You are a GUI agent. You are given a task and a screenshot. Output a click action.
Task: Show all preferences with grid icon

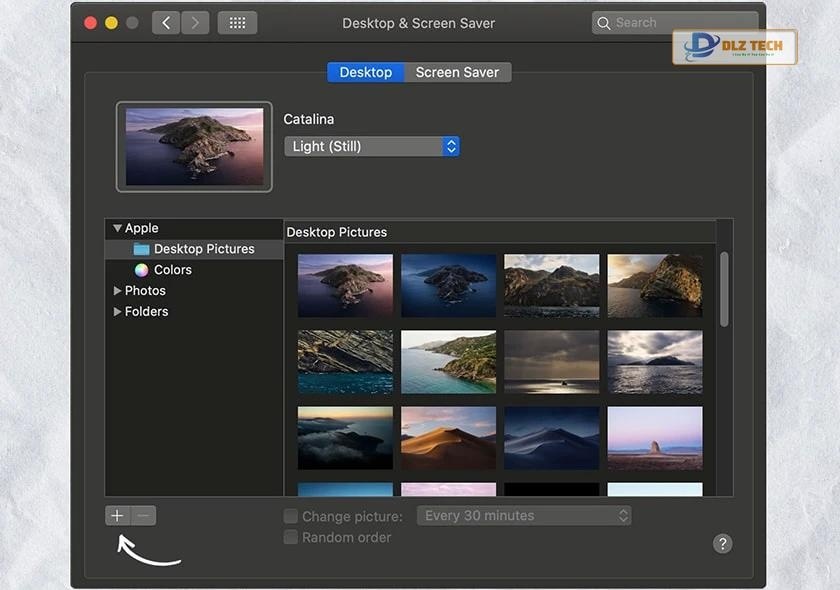pyautogui.click(x=237, y=23)
